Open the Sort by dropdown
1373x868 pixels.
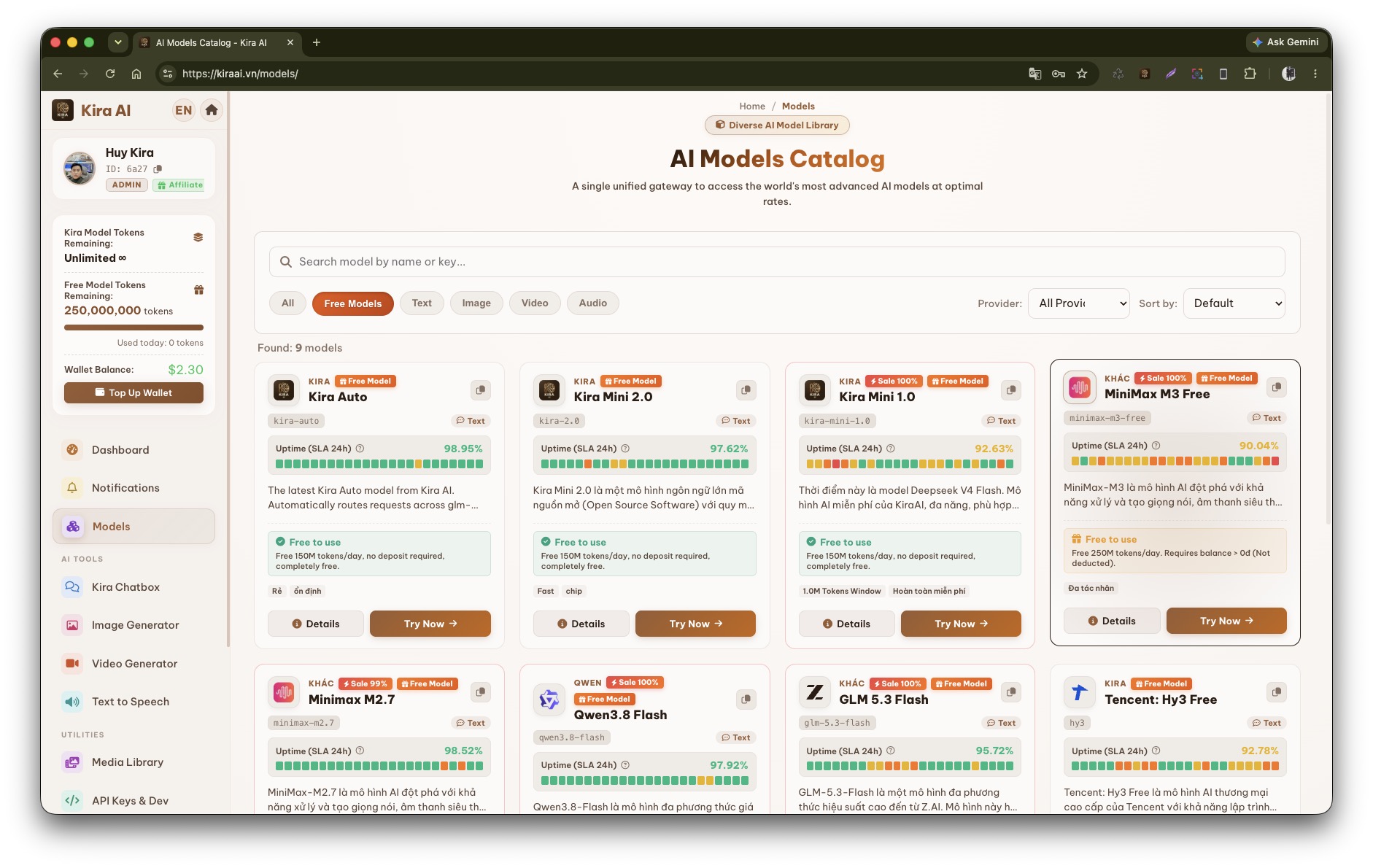[x=1234, y=303]
